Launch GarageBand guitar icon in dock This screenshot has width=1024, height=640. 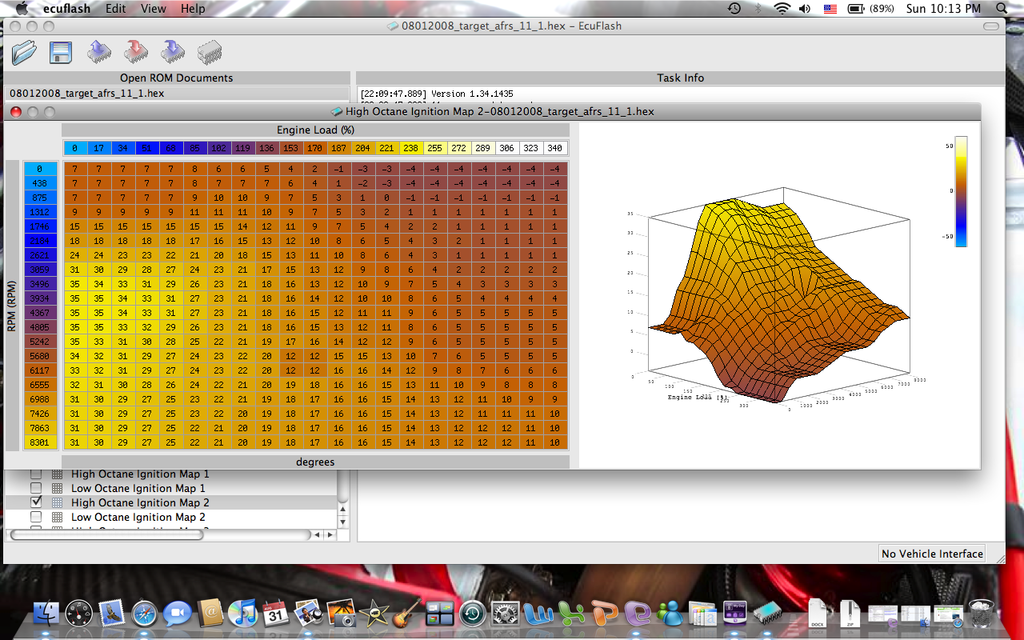(406, 613)
